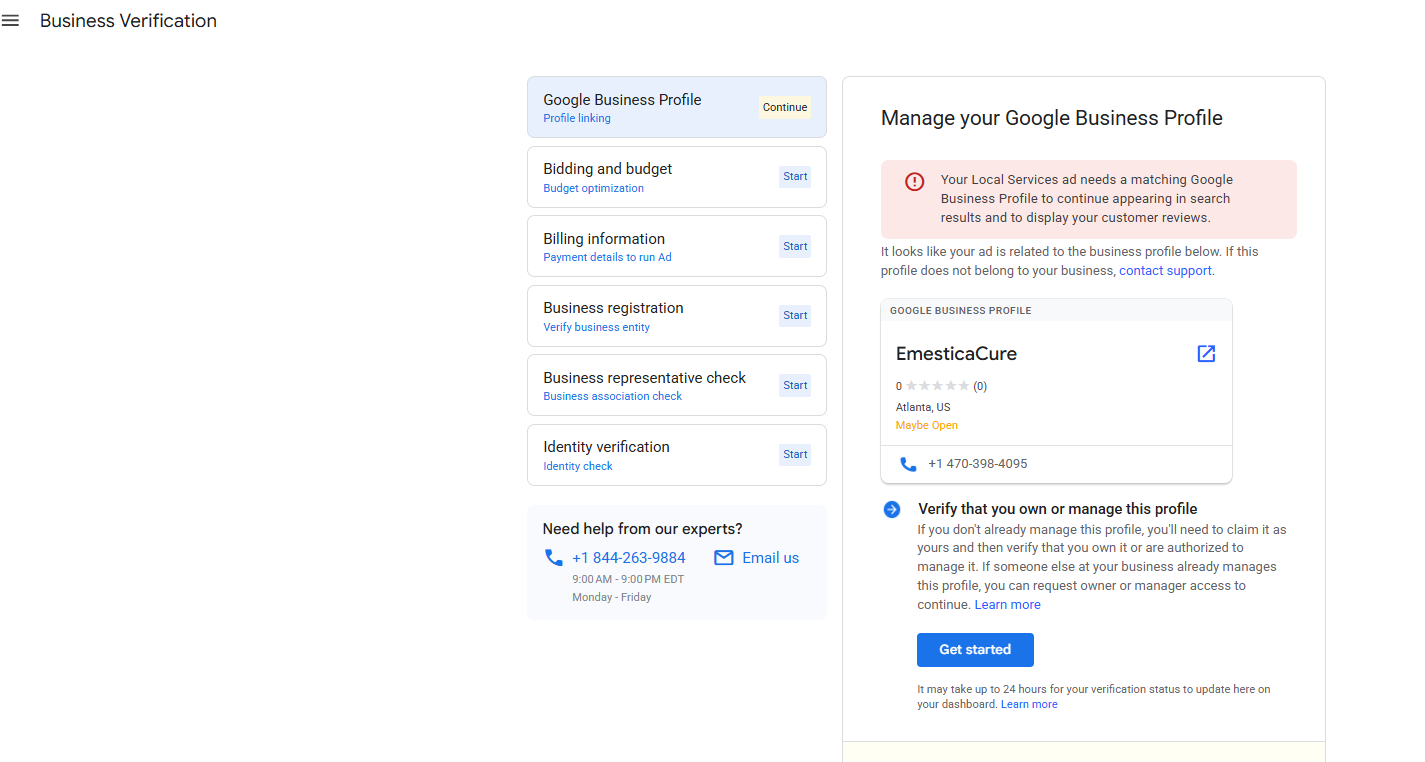Click the Identity check subtitle
The width and height of the screenshot is (1425, 762).
(x=578, y=466)
